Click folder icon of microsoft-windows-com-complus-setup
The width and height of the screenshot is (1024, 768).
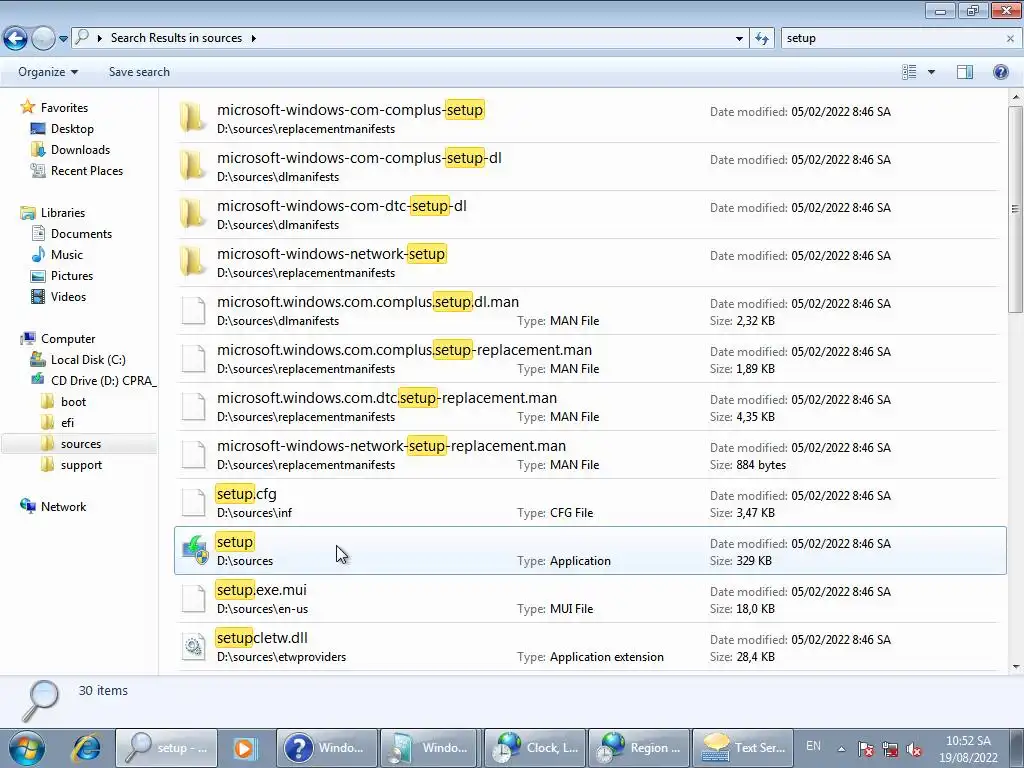(x=193, y=118)
